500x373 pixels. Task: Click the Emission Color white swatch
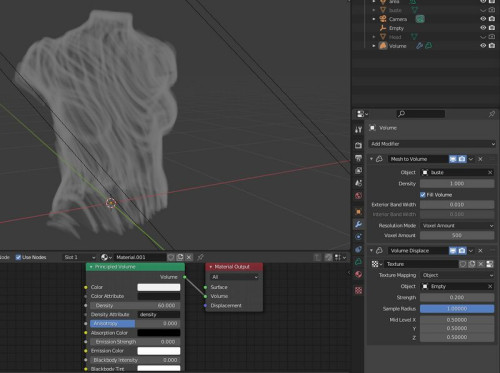159,351
